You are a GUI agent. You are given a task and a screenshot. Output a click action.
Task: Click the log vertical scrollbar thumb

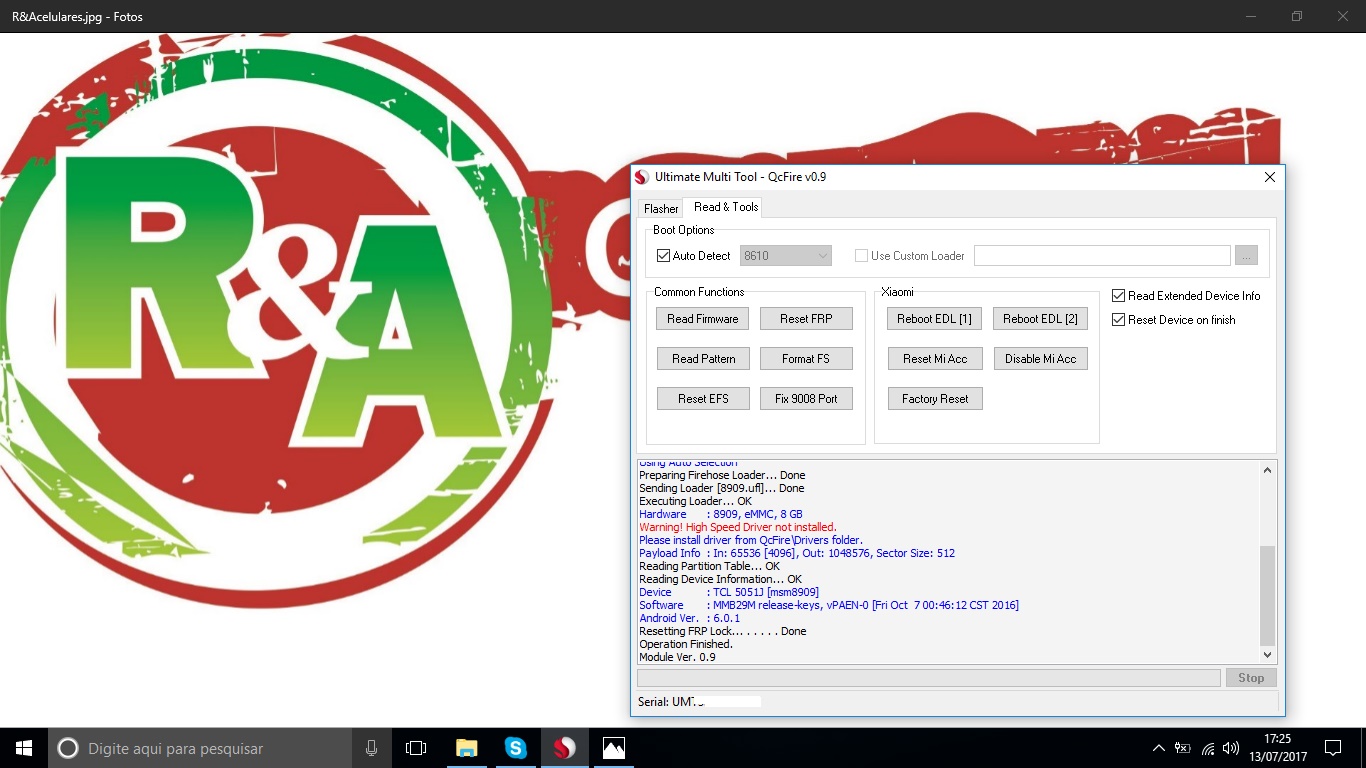1268,596
